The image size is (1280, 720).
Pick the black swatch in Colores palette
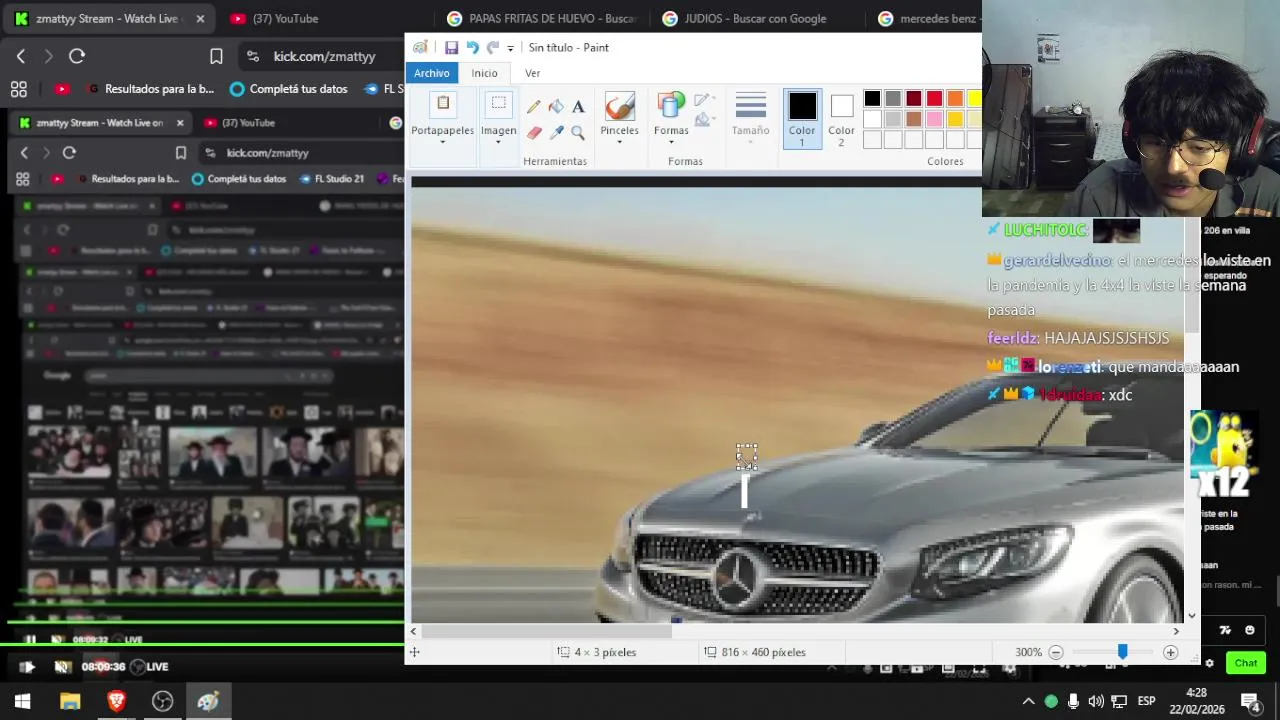[872, 98]
